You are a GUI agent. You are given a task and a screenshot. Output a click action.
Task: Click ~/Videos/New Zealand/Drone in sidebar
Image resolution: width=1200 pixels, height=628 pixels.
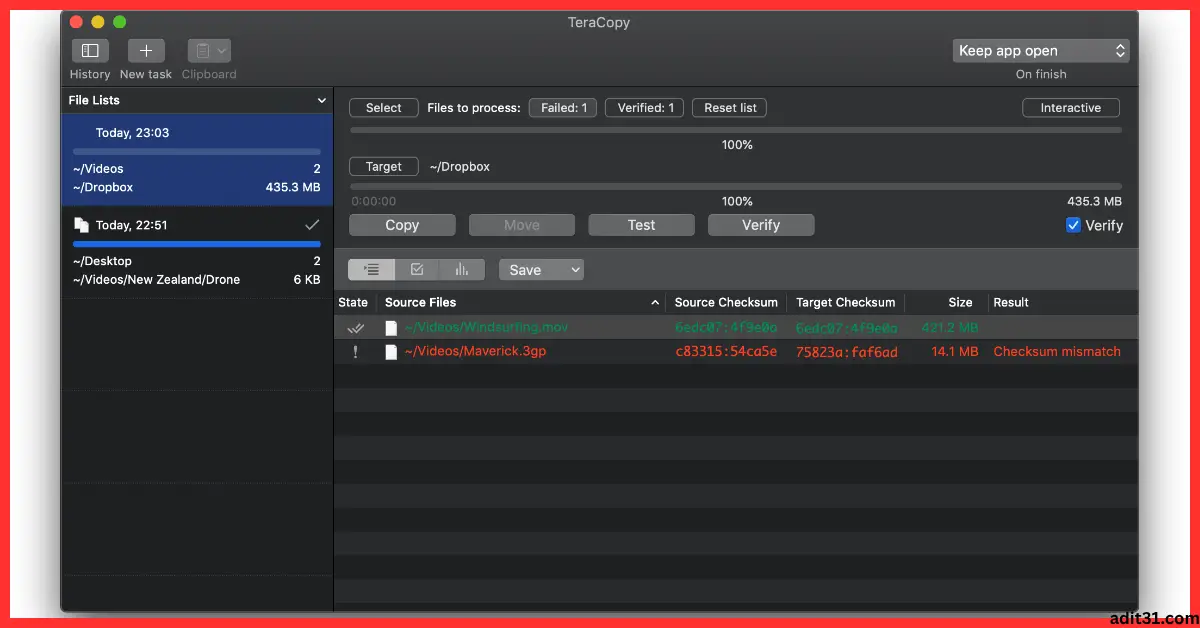coord(156,280)
